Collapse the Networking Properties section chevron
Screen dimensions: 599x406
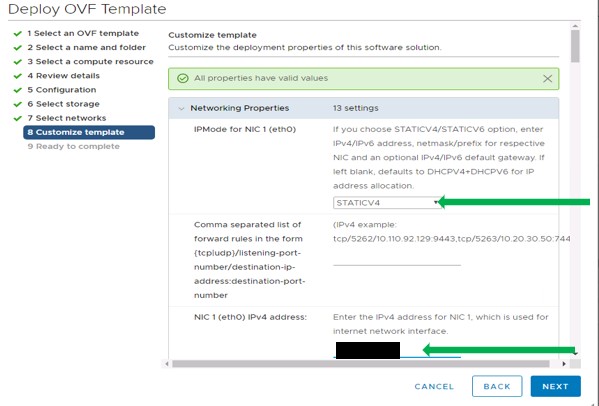[181, 108]
